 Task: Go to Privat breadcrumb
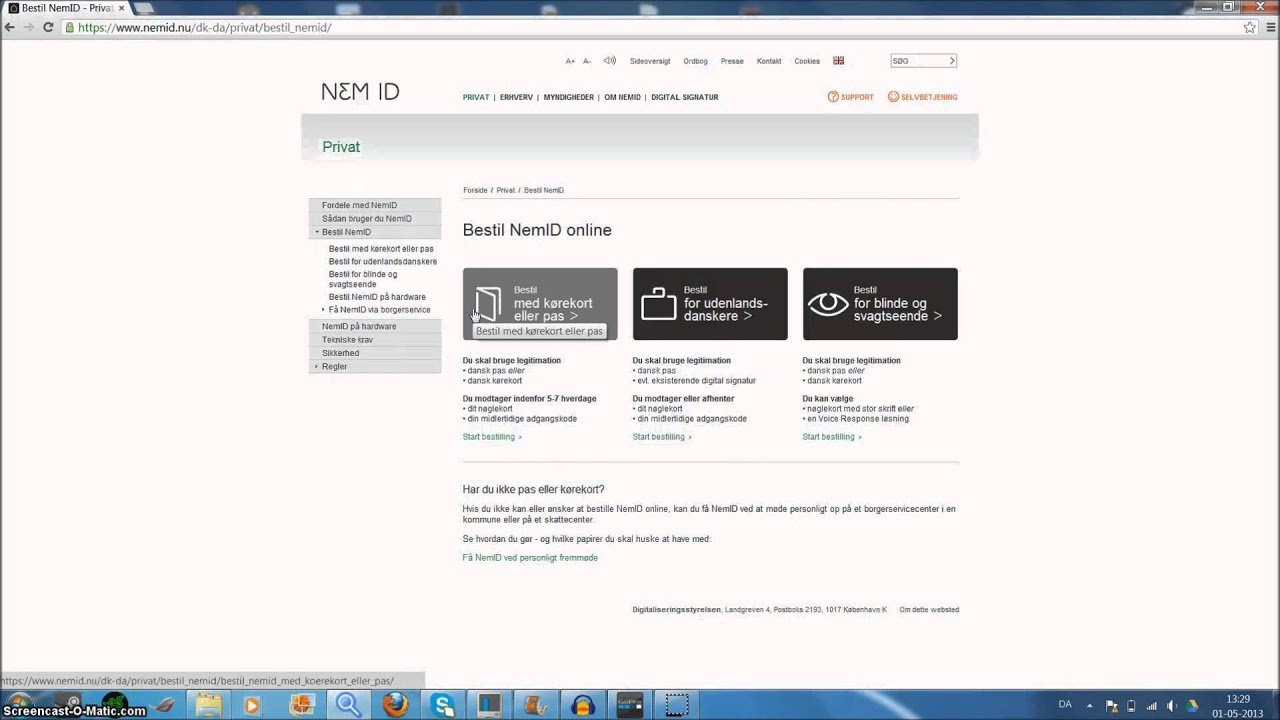click(506, 190)
